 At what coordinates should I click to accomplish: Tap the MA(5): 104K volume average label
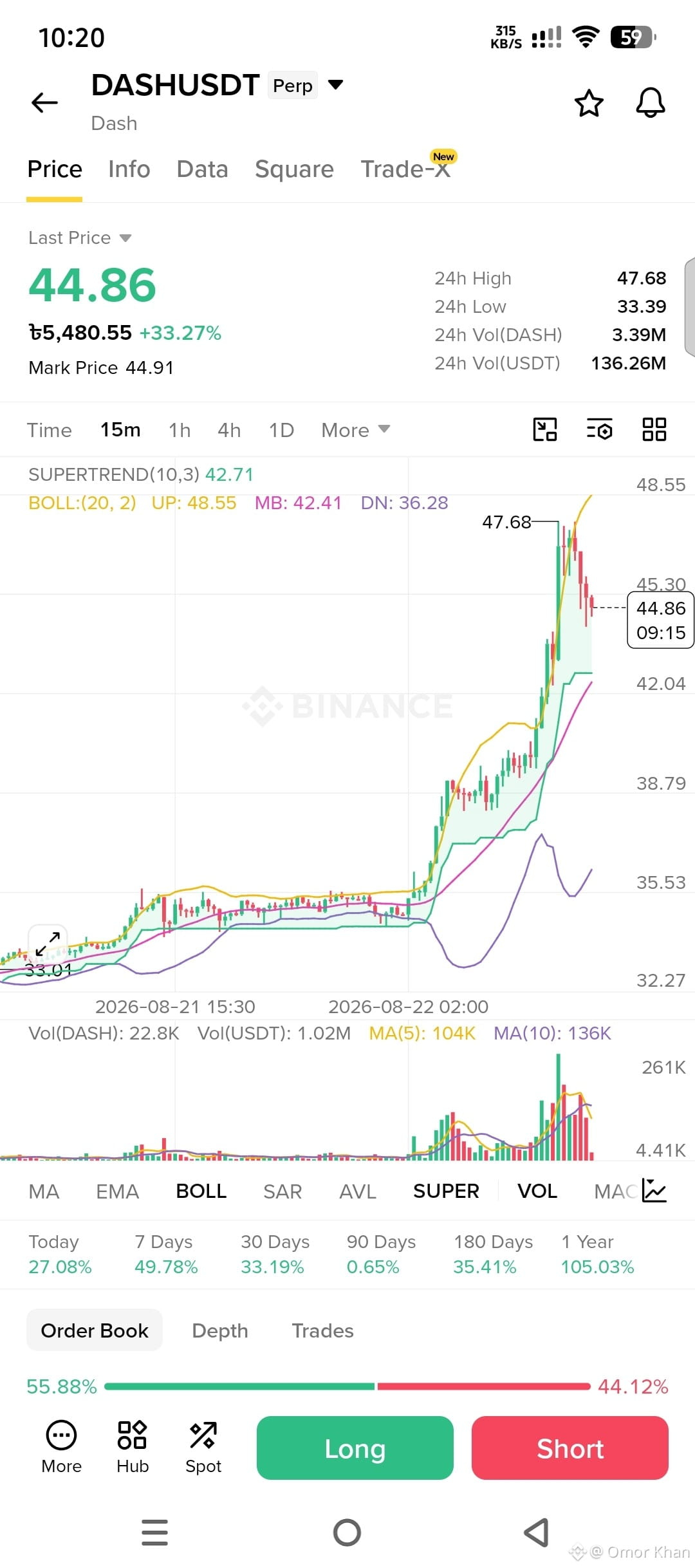coord(422,1033)
